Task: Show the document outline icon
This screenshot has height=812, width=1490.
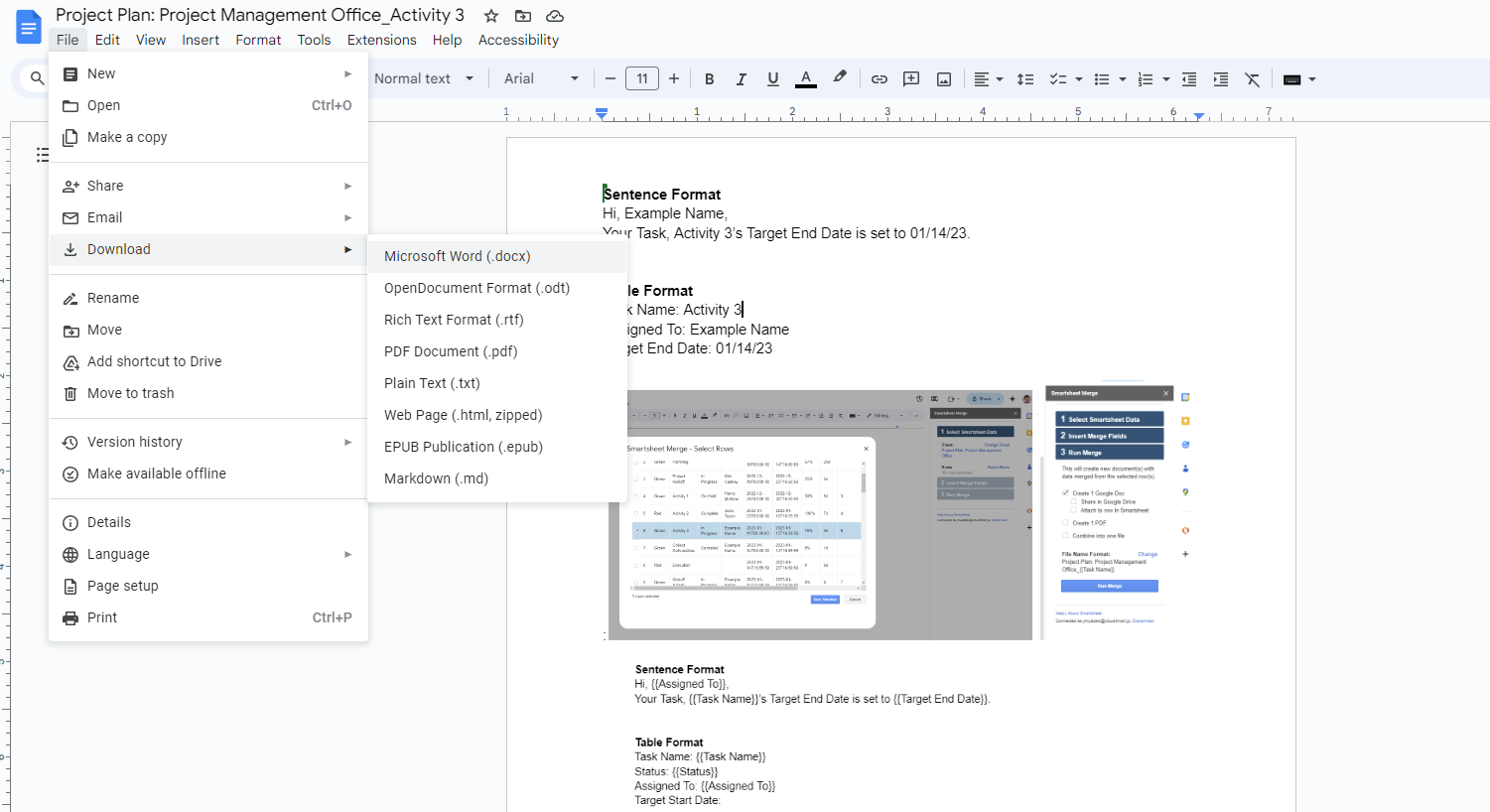Action: [x=42, y=155]
